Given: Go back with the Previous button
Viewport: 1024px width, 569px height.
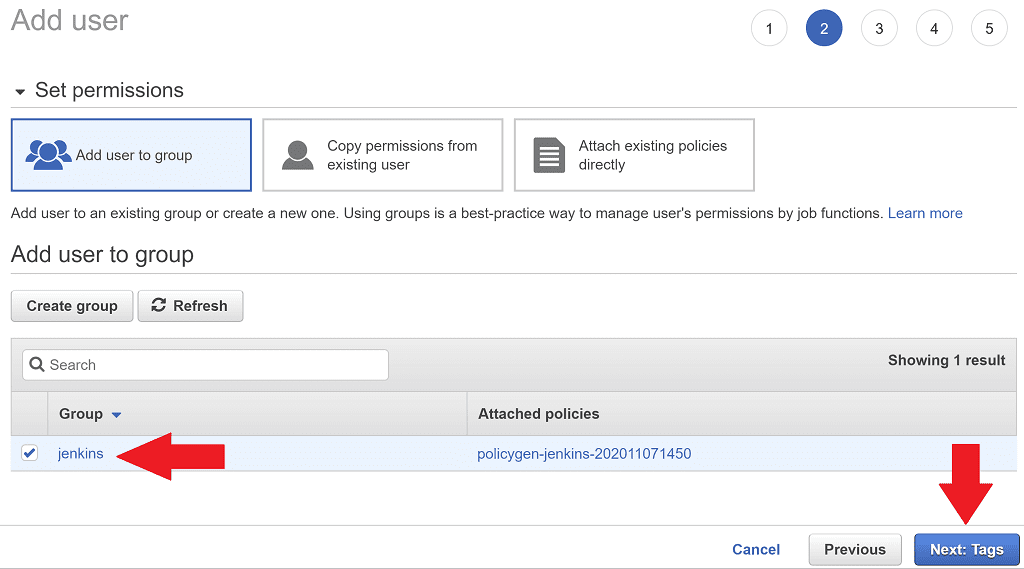Looking at the screenshot, I should (854, 549).
